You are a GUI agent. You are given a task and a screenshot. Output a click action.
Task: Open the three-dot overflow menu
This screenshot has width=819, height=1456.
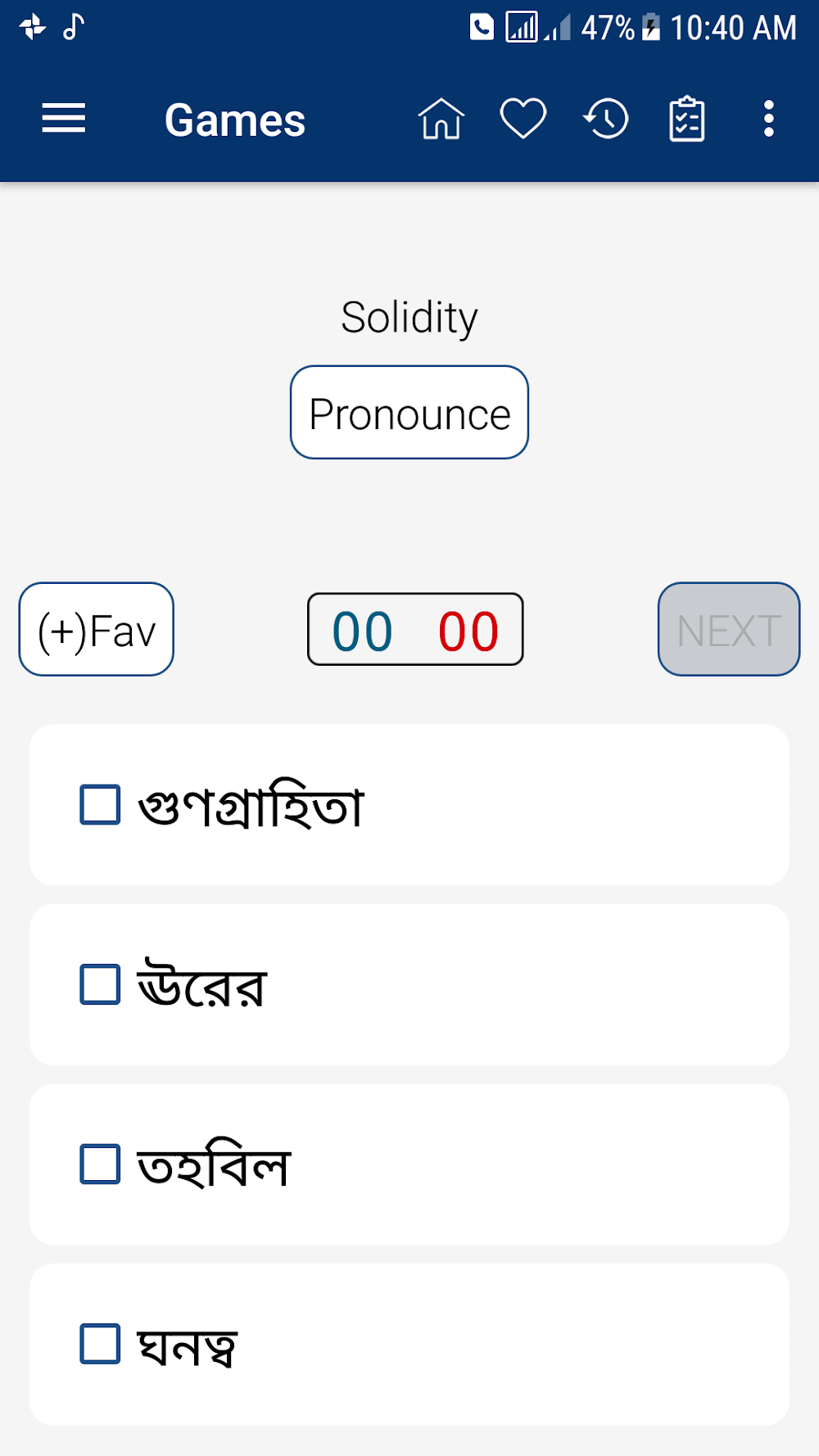pos(768,120)
